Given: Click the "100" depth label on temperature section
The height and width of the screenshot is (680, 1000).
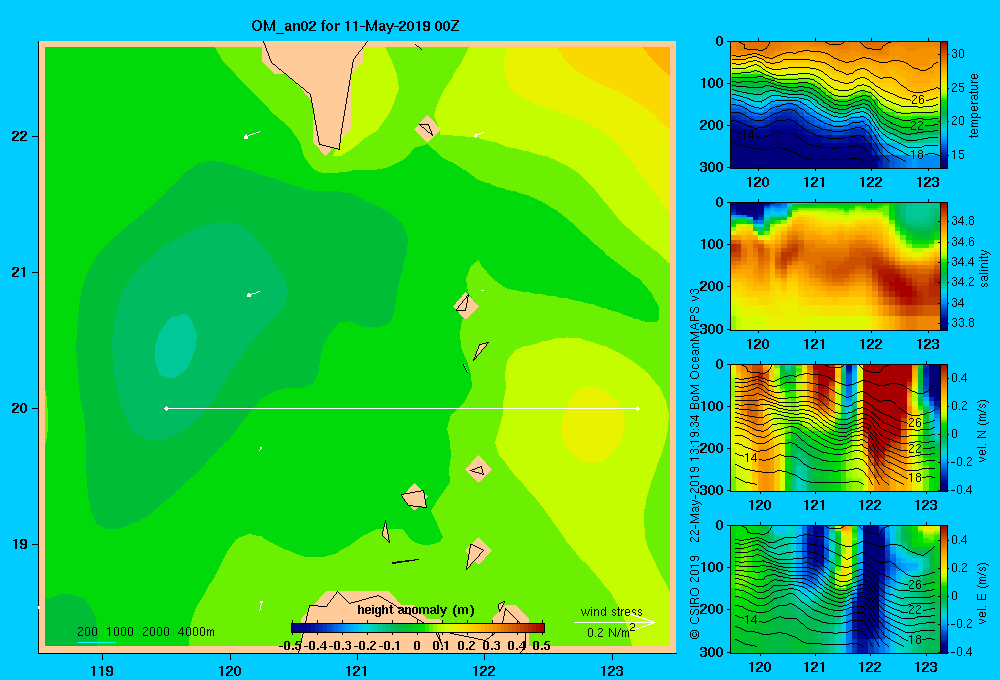Looking at the screenshot, I should tap(712, 83).
